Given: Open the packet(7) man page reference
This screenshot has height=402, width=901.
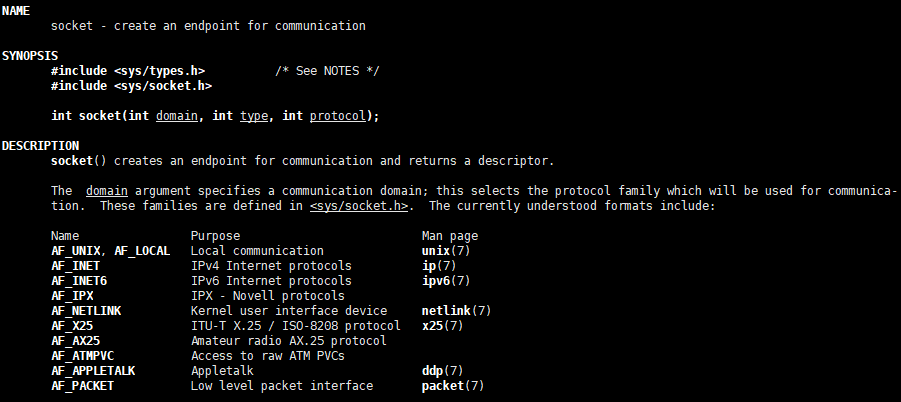Looking at the screenshot, I should click(453, 386).
